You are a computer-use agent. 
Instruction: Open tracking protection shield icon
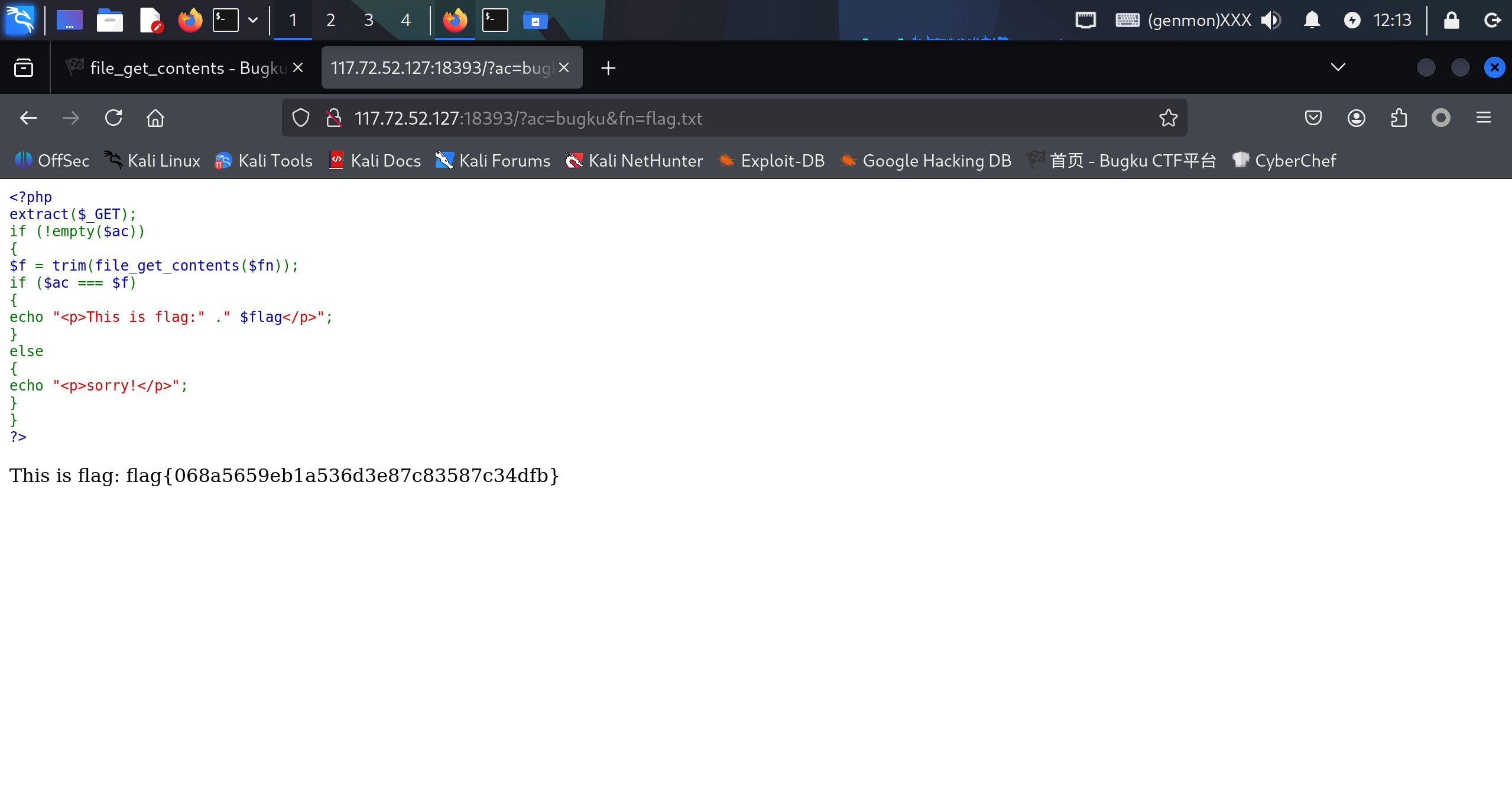[301, 118]
